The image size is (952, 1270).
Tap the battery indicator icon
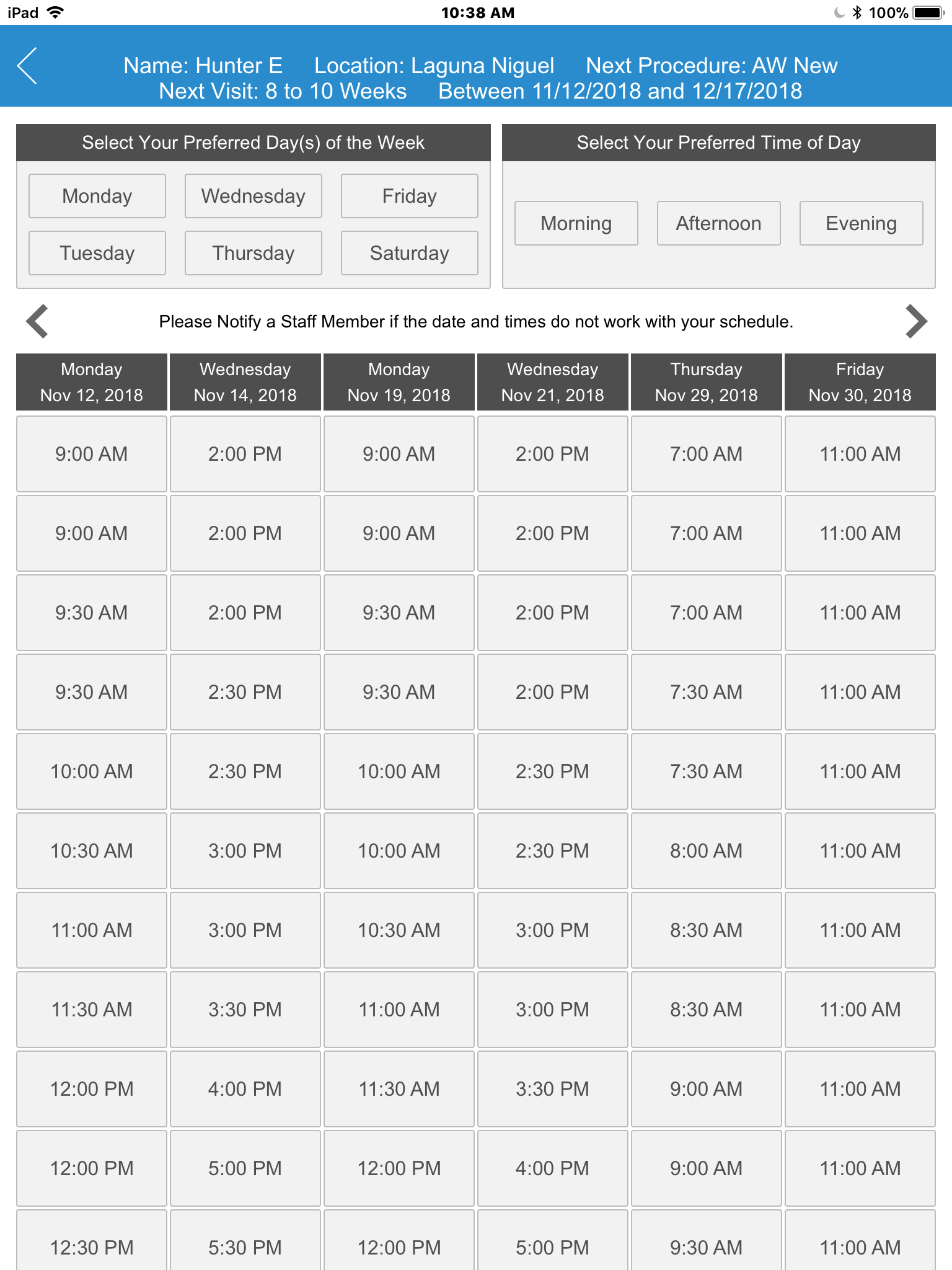coord(927,12)
